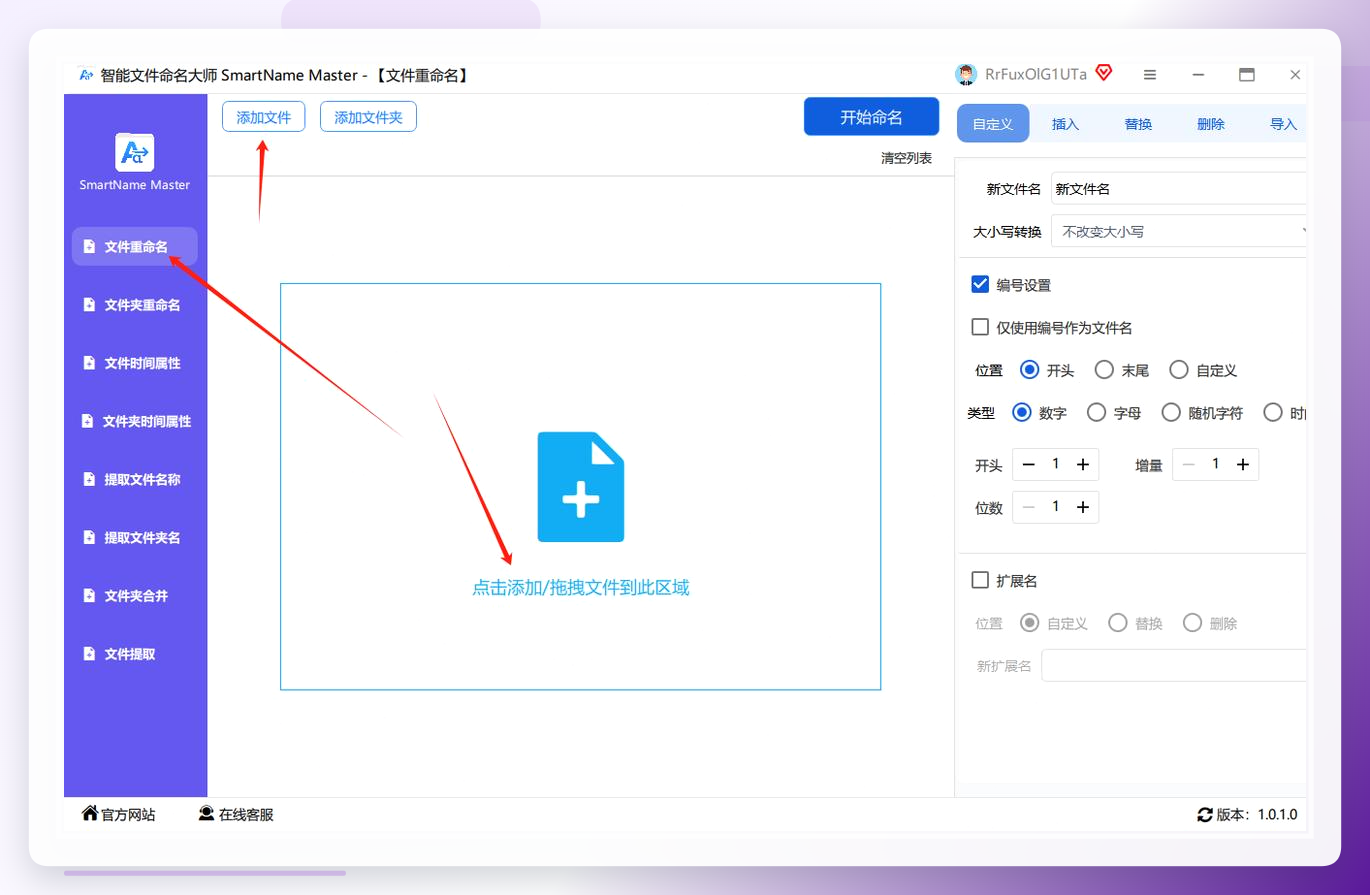1370x895 pixels.
Task: Open 文件夹重命名 in sidebar
Action: (135, 305)
